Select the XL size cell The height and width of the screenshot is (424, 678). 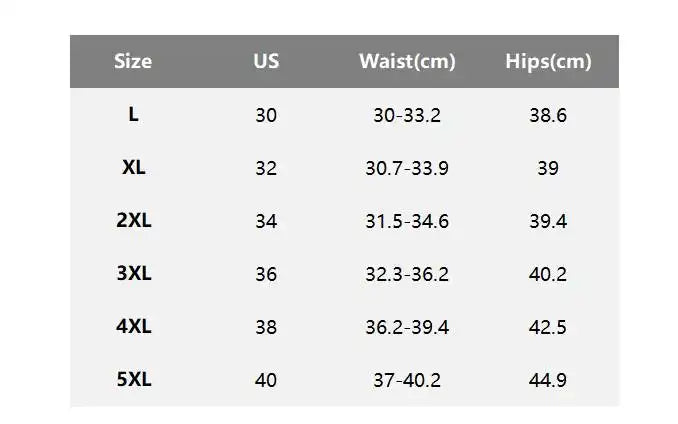pyautogui.click(x=133, y=168)
